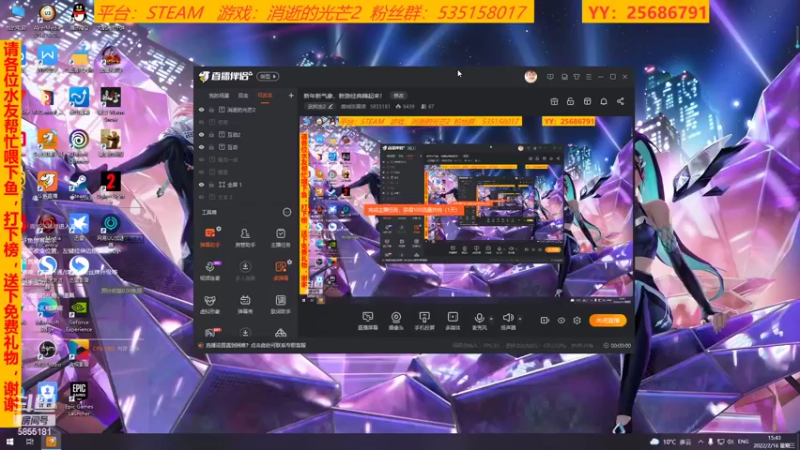The height and width of the screenshot is (450, 800).
Task: Click 修改 button next to stream title
Action: pyautogui.click(x=398, y=95)
